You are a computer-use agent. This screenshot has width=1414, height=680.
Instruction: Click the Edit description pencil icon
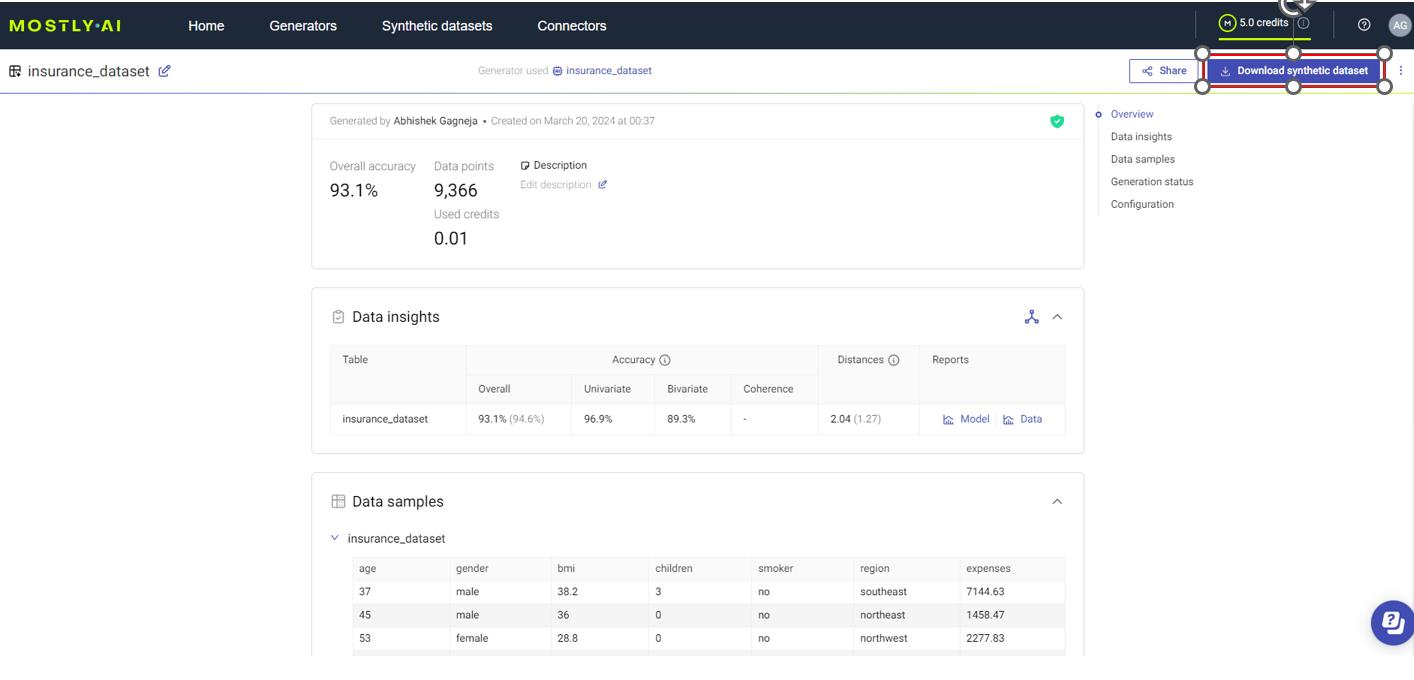pos(602,185)
